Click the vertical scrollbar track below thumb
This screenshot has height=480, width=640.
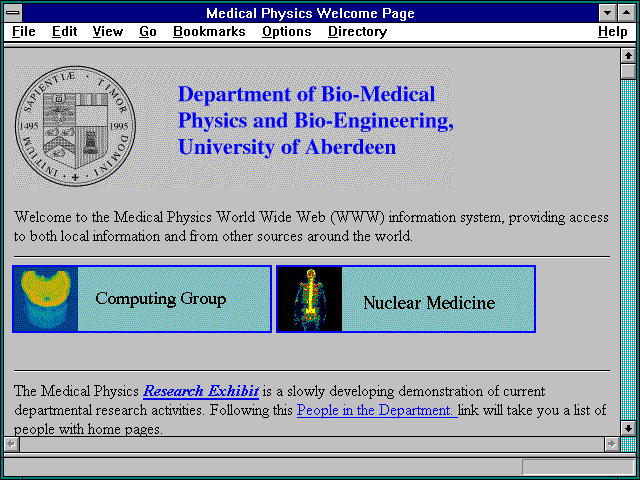(x=628, y=251)
